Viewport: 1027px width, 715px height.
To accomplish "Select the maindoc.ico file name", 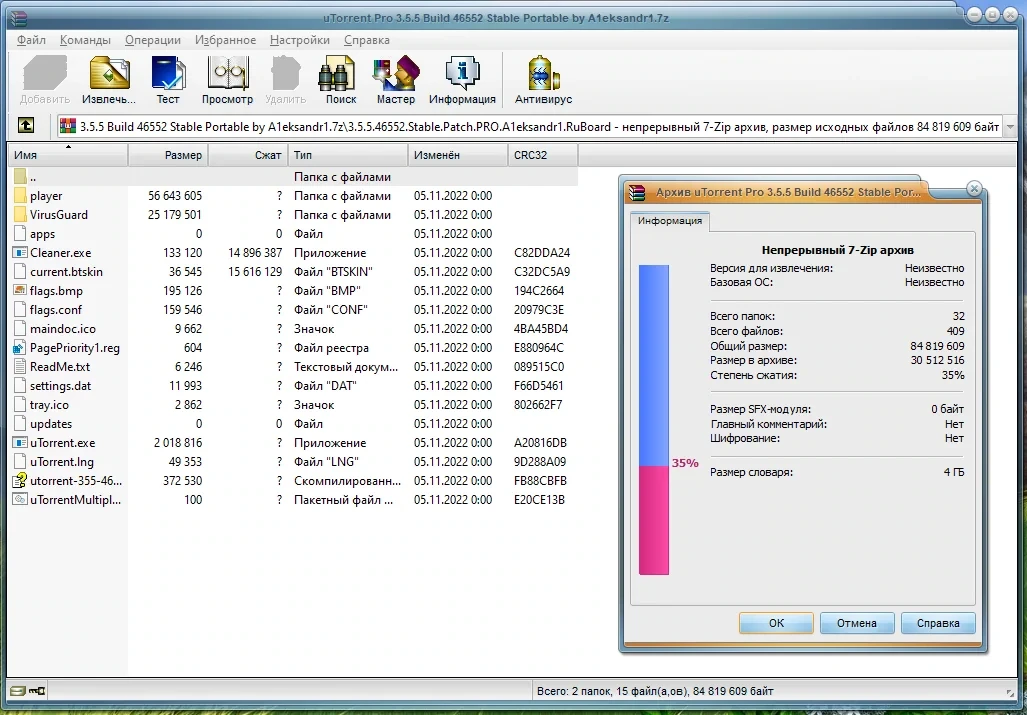I will [63, 329].
